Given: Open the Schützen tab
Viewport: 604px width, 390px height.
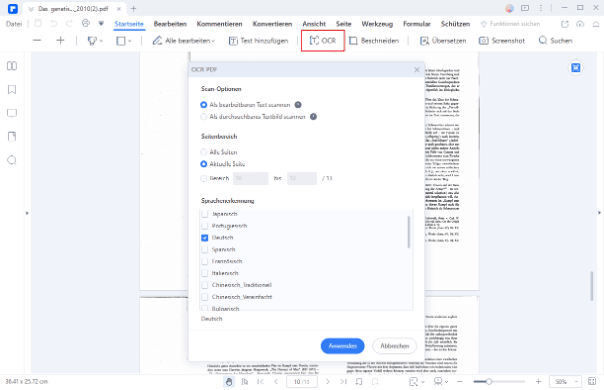Looking at the screenshot, I should pos(455,24).
